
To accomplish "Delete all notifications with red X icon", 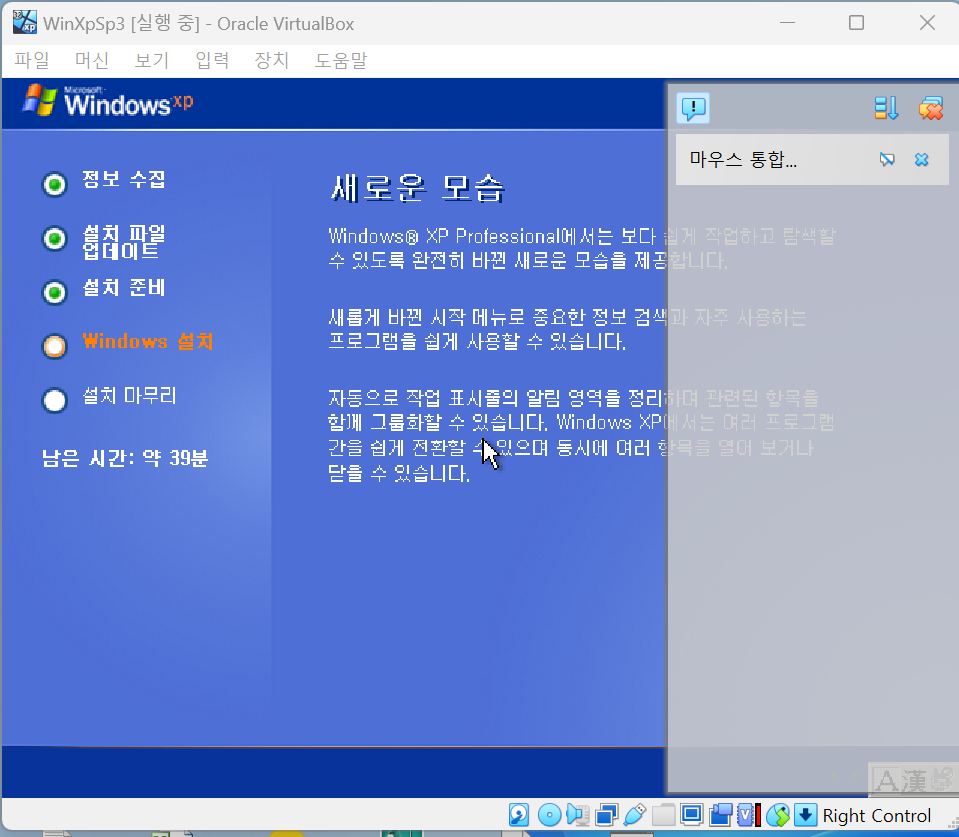I will coord(930,108).
